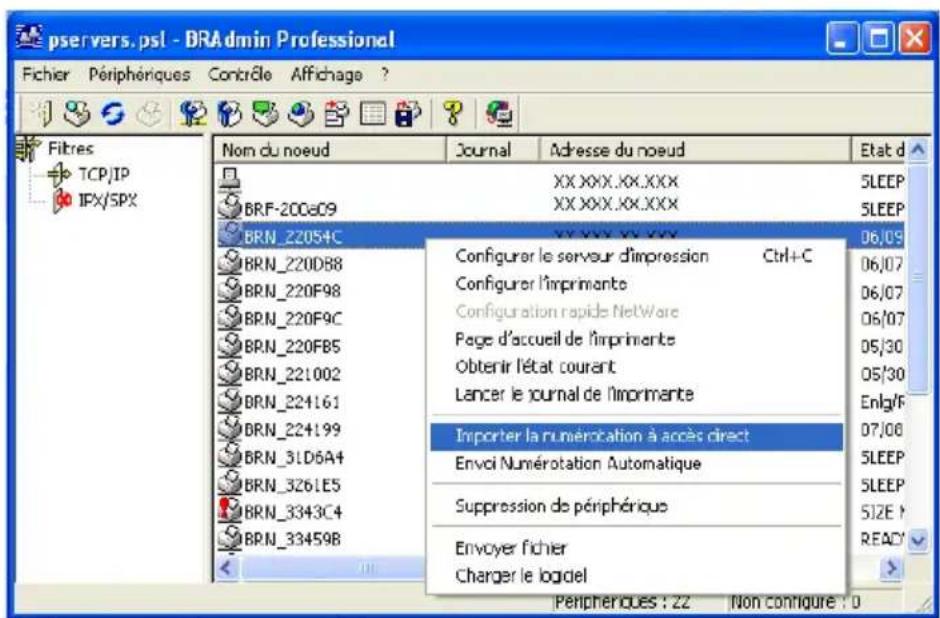Click the list with red arrows icon
Image resolution: width=940 pixels, height=618 pixels.
pyautogui.click(x=335, y=113)
